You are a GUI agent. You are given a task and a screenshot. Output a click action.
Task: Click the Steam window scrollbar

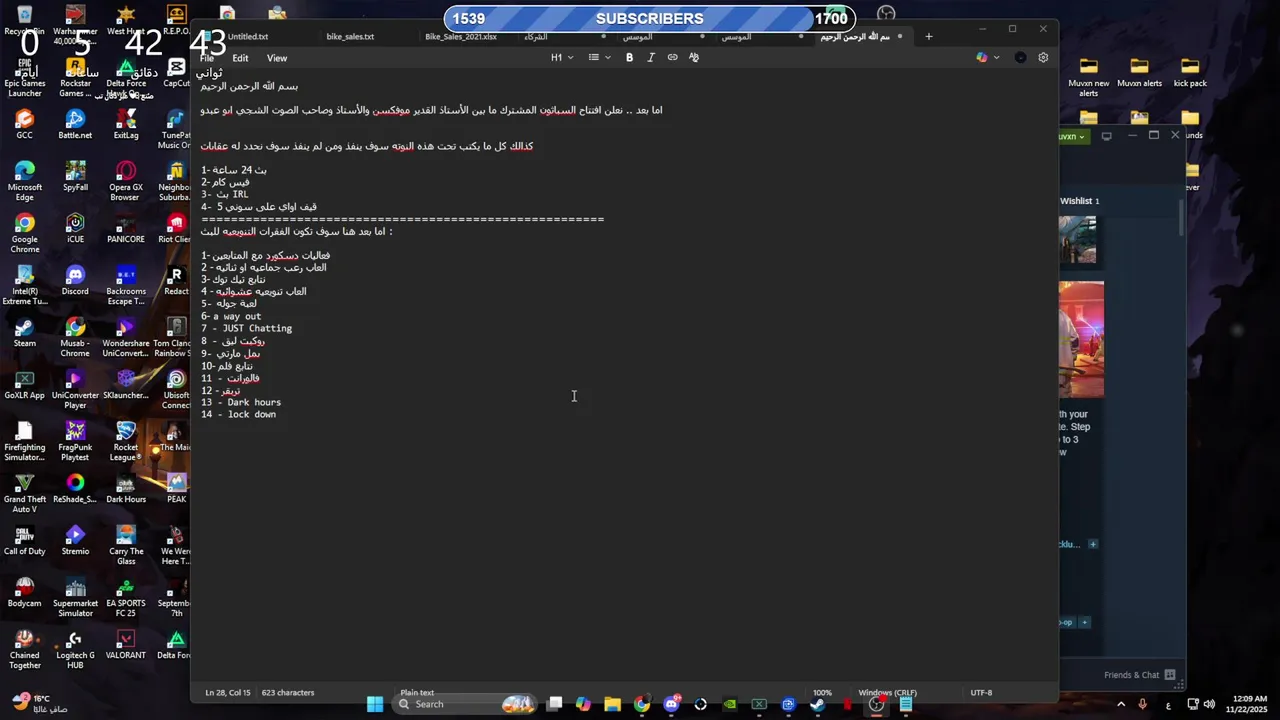[1181, 217]
